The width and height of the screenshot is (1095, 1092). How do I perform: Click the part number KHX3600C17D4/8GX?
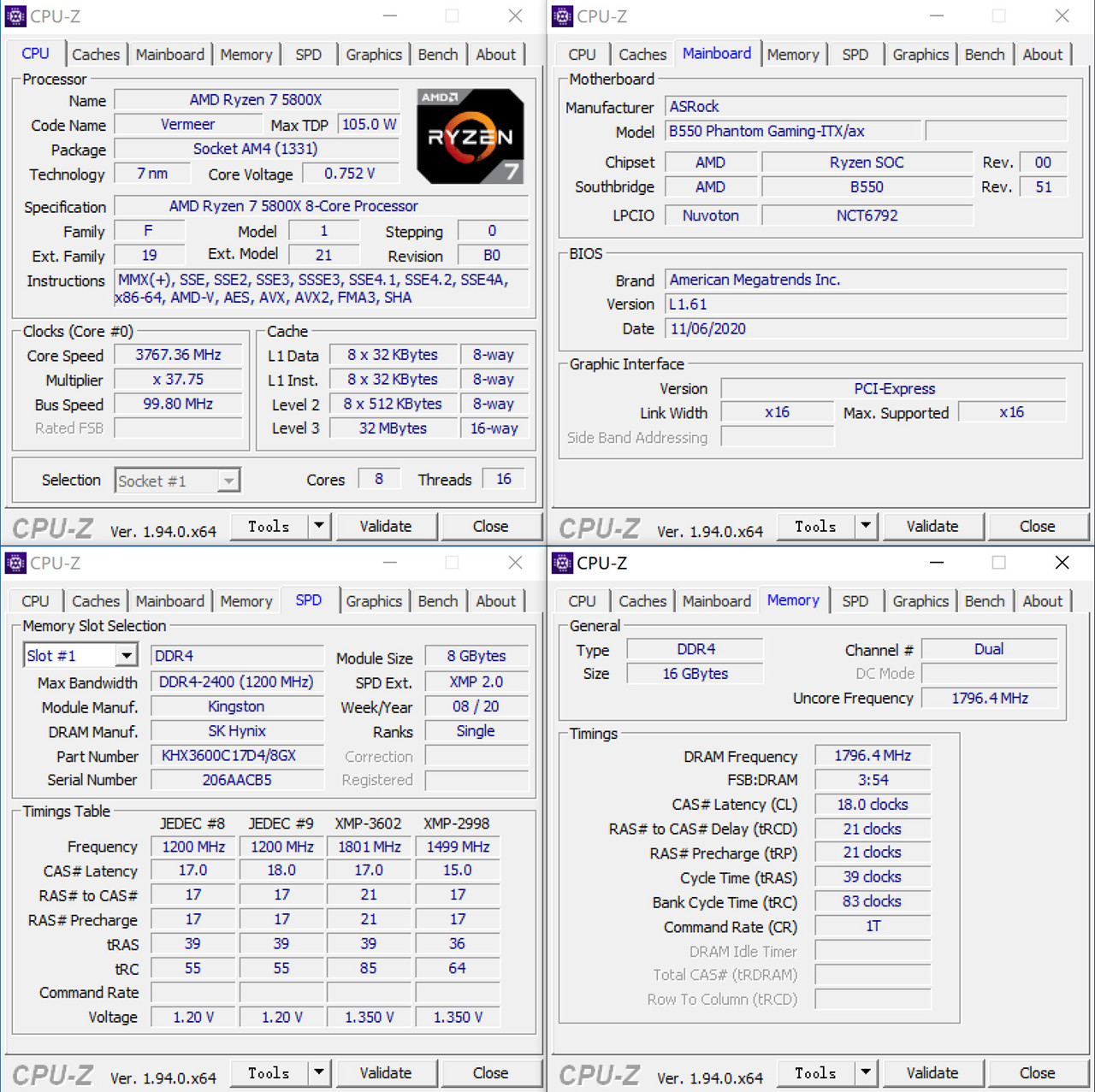[237, 756]
